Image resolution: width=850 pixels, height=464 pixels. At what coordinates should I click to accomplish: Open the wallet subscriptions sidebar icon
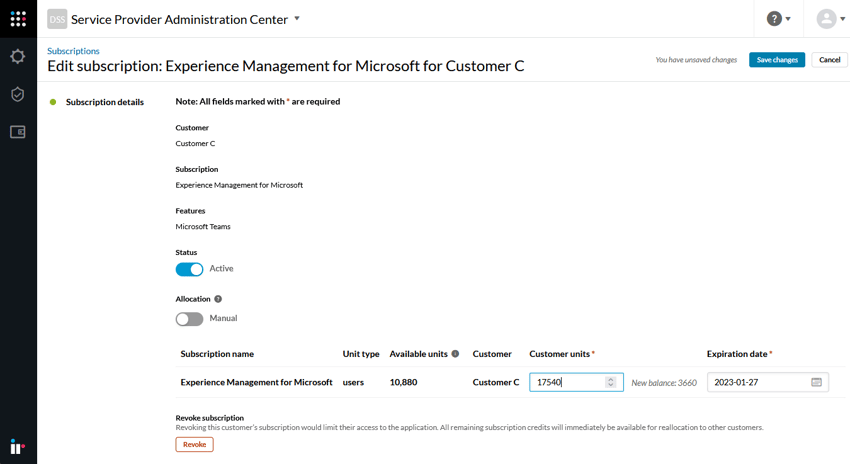tap(18, 132)
